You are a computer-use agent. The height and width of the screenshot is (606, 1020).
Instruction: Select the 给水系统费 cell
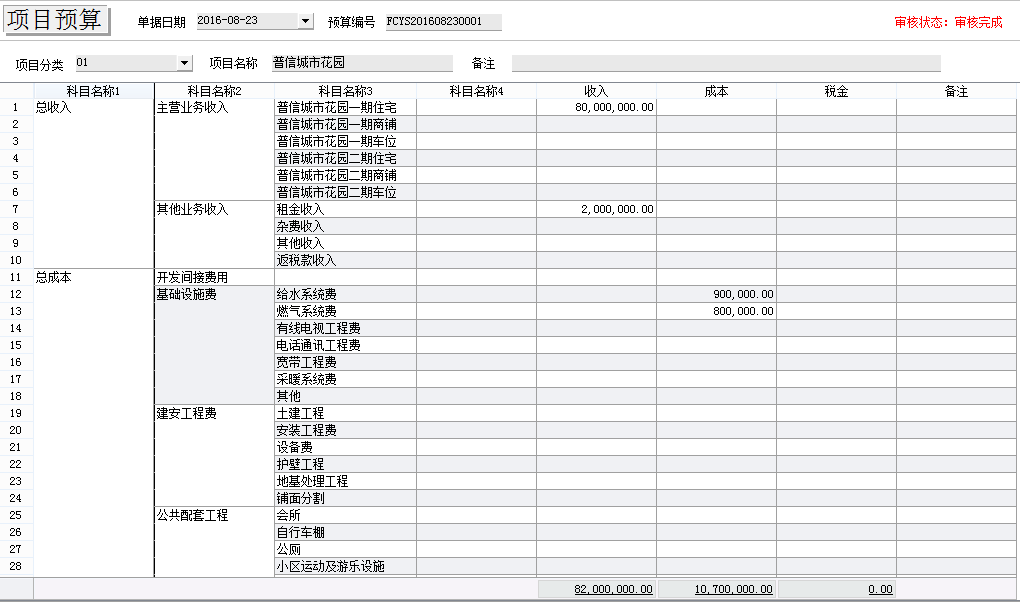pyautogui.click(x=345, y=294)
